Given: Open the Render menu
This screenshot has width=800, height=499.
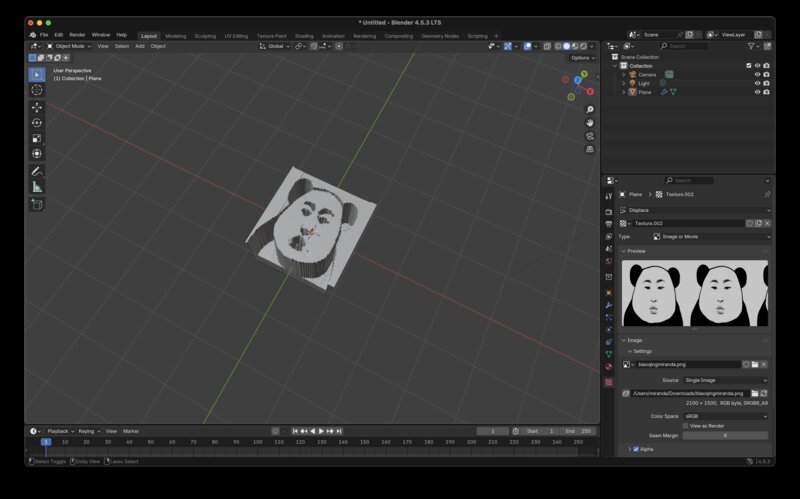Looking at the screenshot, I should (77, 35).
